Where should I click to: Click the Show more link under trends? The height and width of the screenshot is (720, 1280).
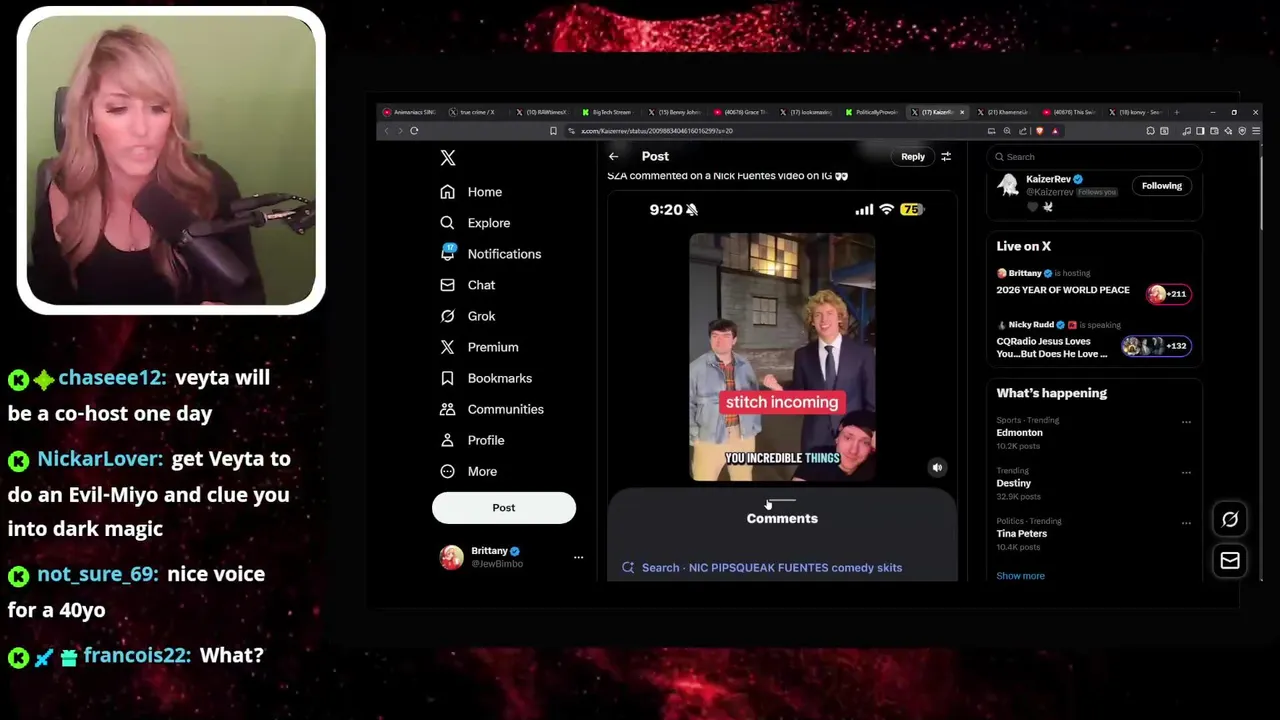tap(1021, 576)
